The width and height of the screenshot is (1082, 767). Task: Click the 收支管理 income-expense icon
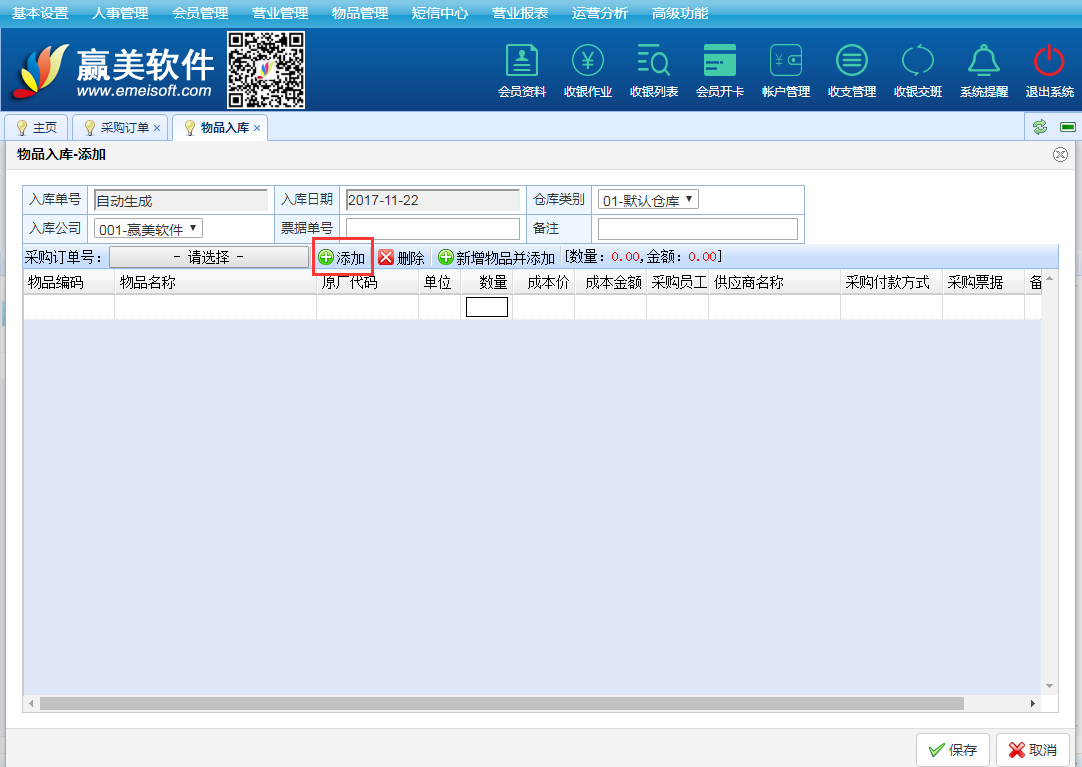click(852, 62)
